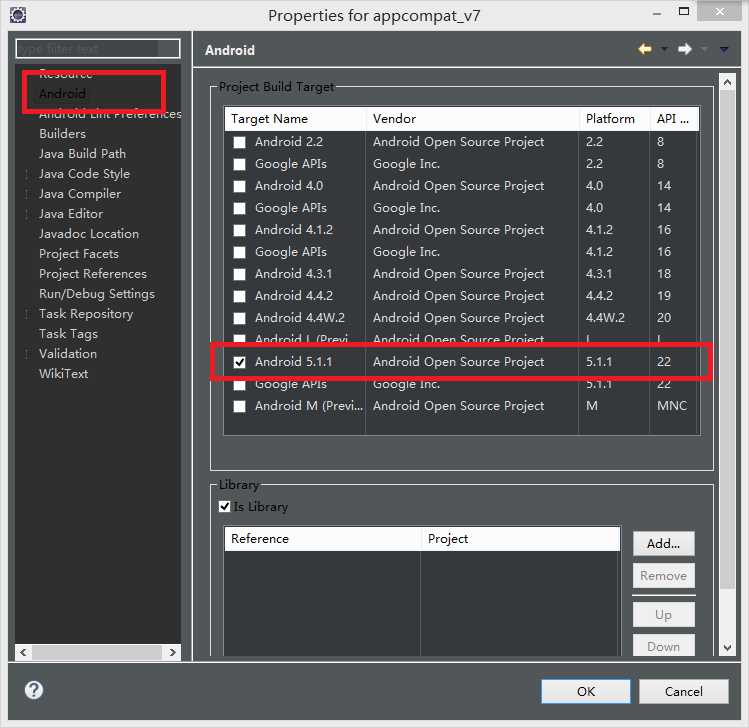Open the forward history dropdown arrow

pyautogui.click(x=704, y=49)
